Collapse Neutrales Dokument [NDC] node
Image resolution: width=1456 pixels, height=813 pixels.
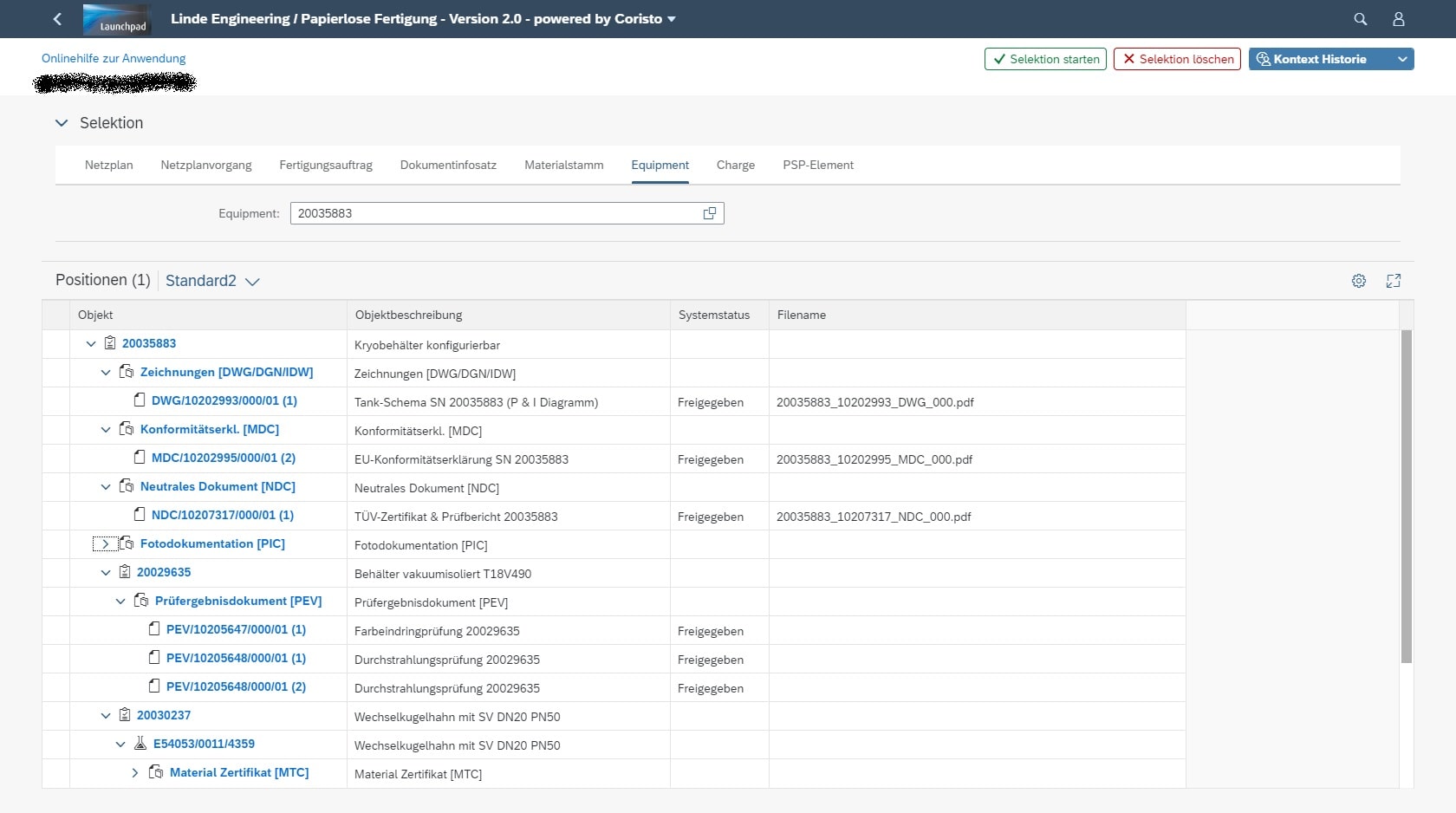[x=106, y=487]
